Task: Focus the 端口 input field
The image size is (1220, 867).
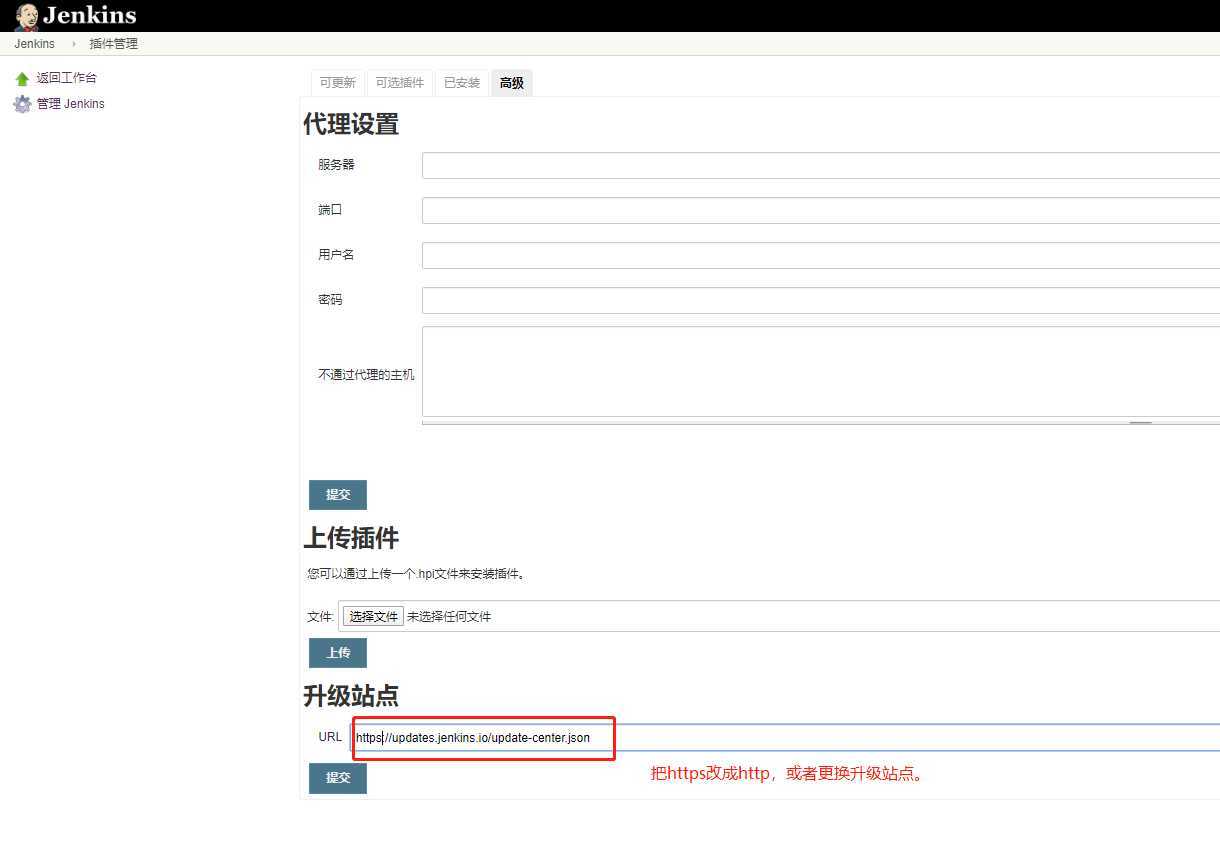Action: click(821, 210)
